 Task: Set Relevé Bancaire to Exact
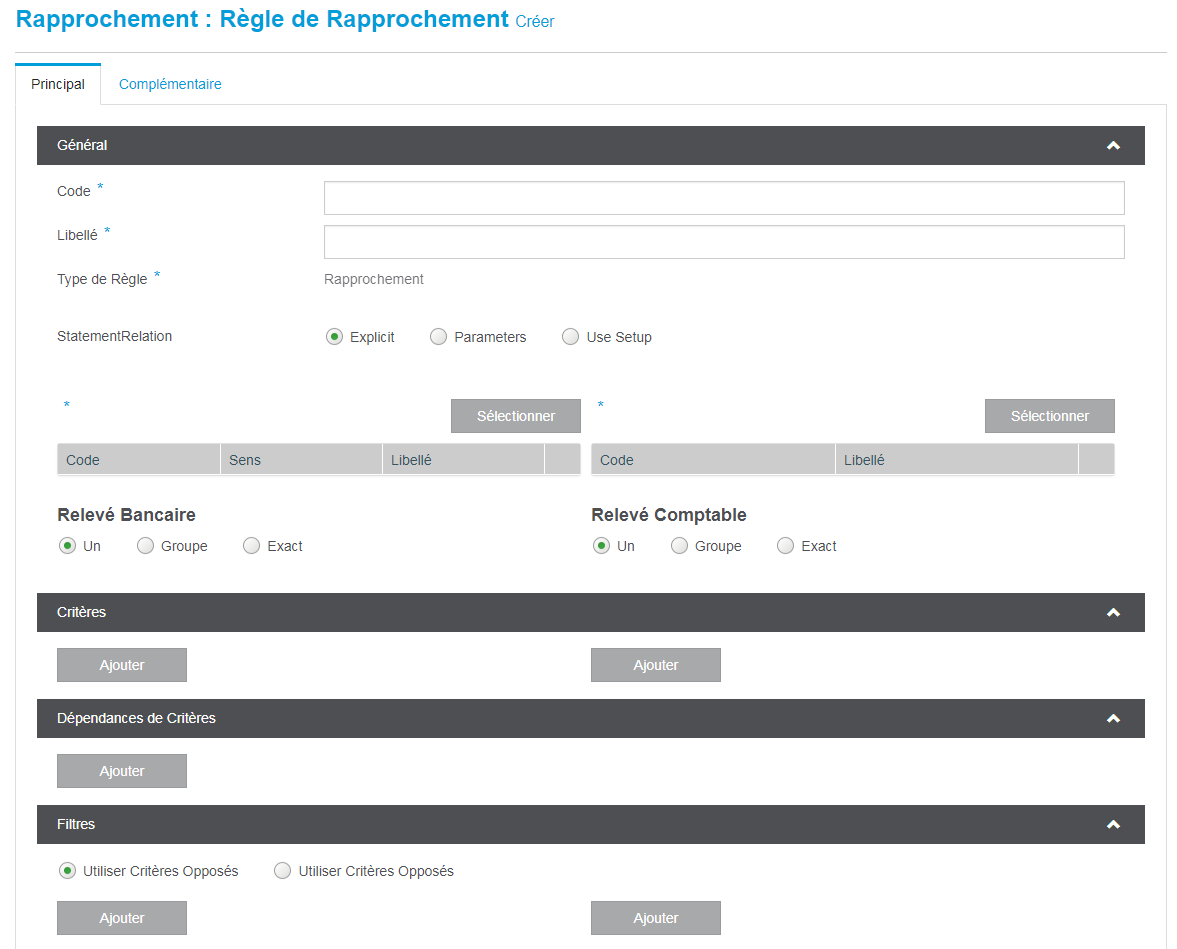[252, 546]
